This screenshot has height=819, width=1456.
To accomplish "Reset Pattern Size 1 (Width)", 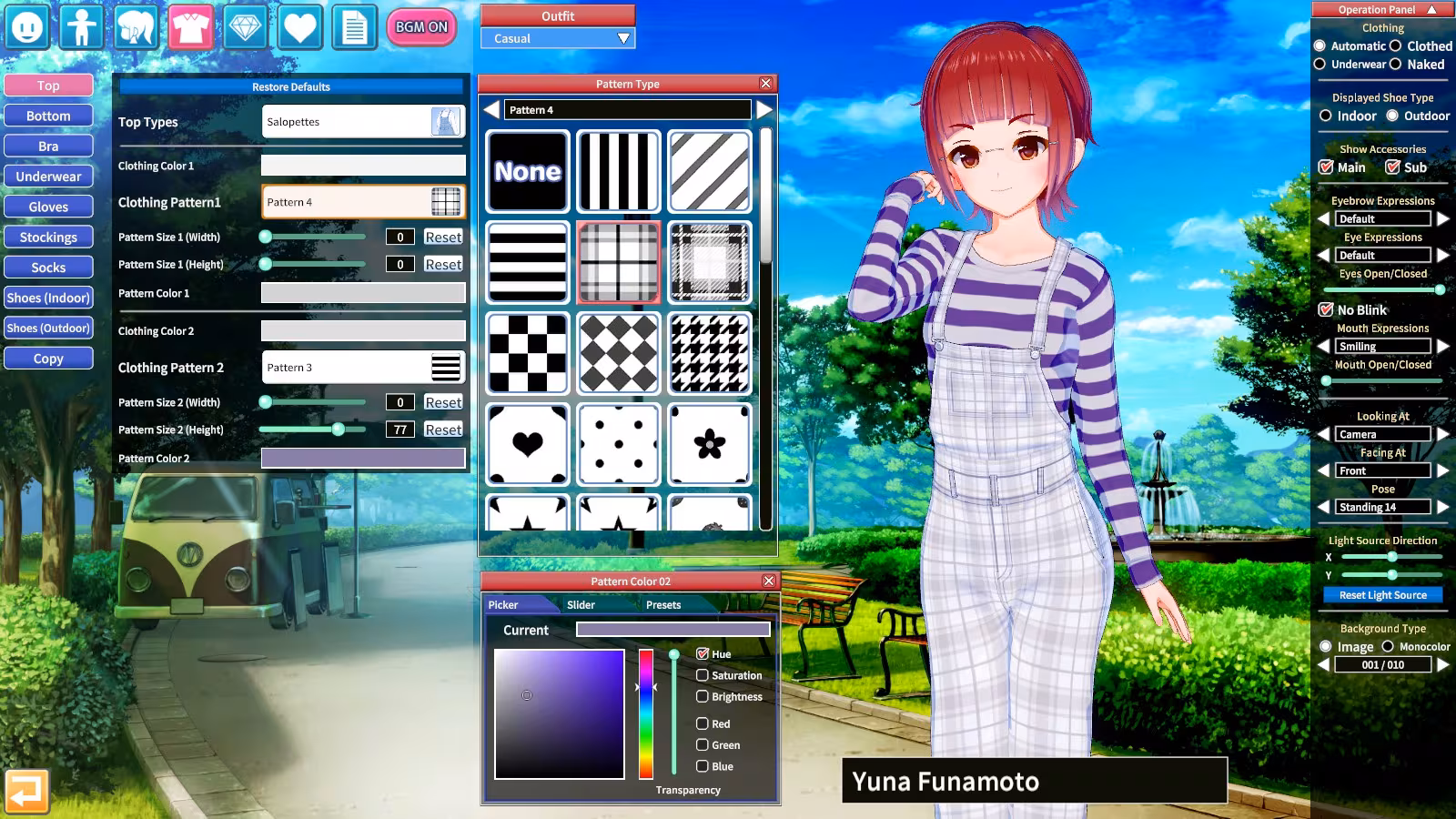I will [x=443, y=237].
